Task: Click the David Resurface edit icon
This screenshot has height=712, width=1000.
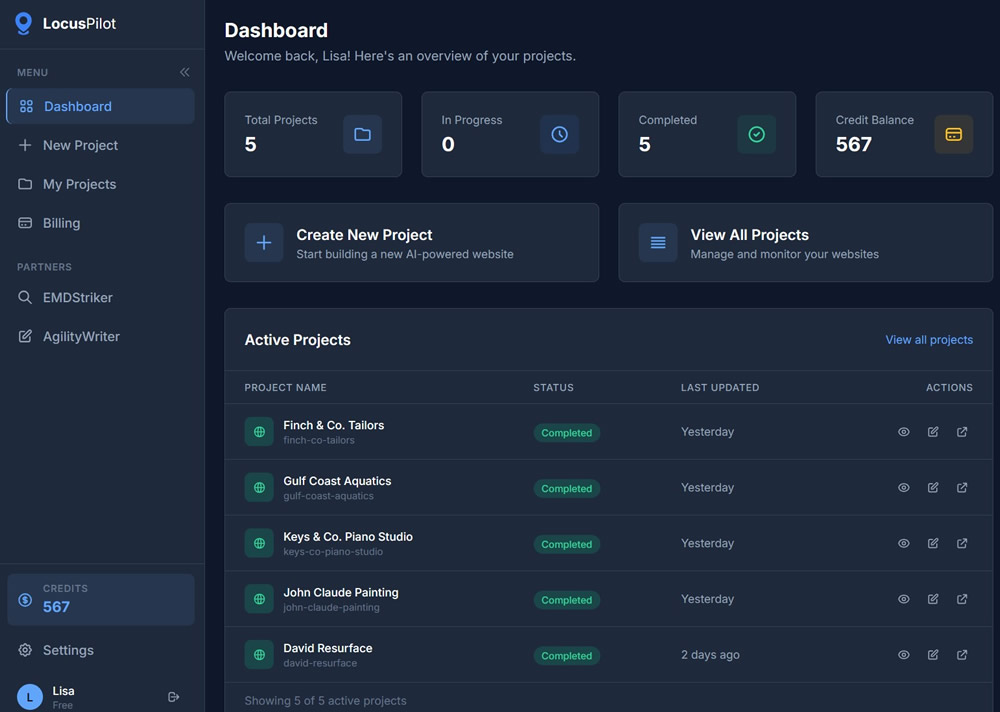Action: 933,655
